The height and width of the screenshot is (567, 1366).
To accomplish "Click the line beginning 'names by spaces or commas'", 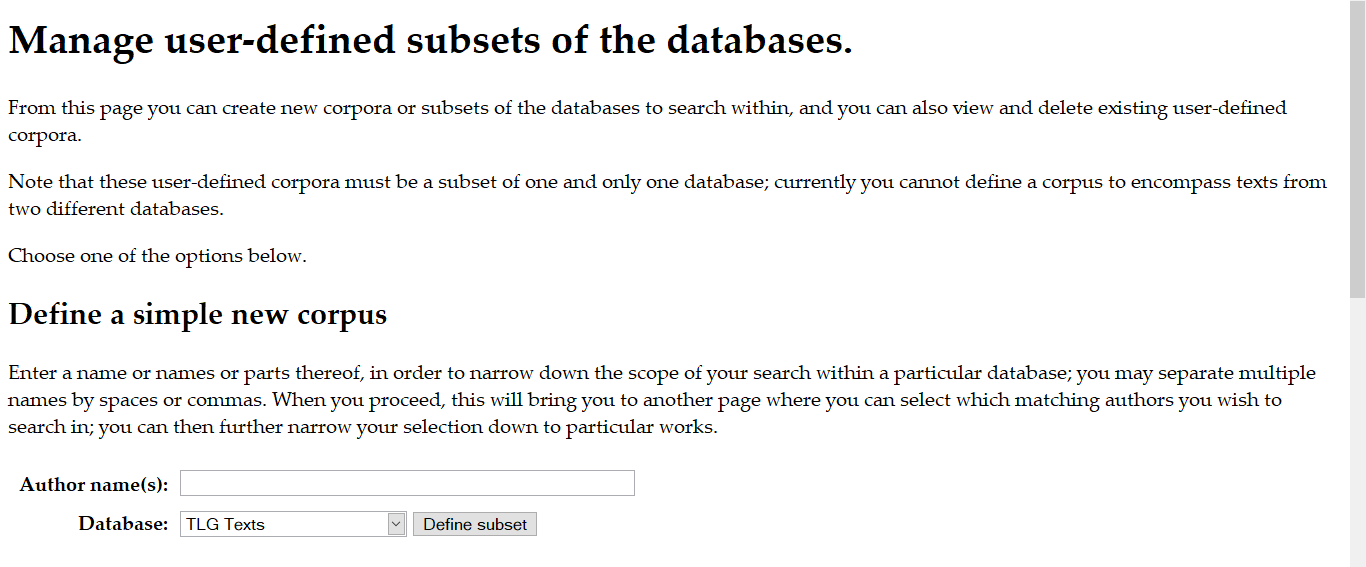I will coord(645,401).
